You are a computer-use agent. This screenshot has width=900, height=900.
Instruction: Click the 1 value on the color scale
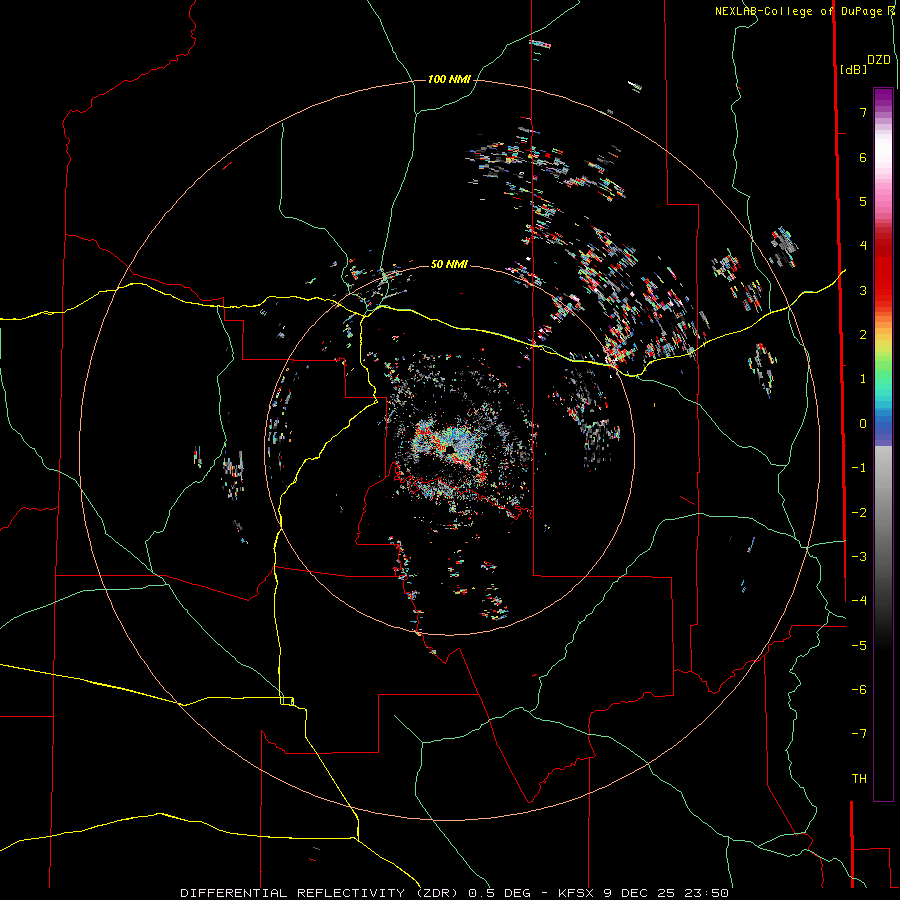[863, 379]
